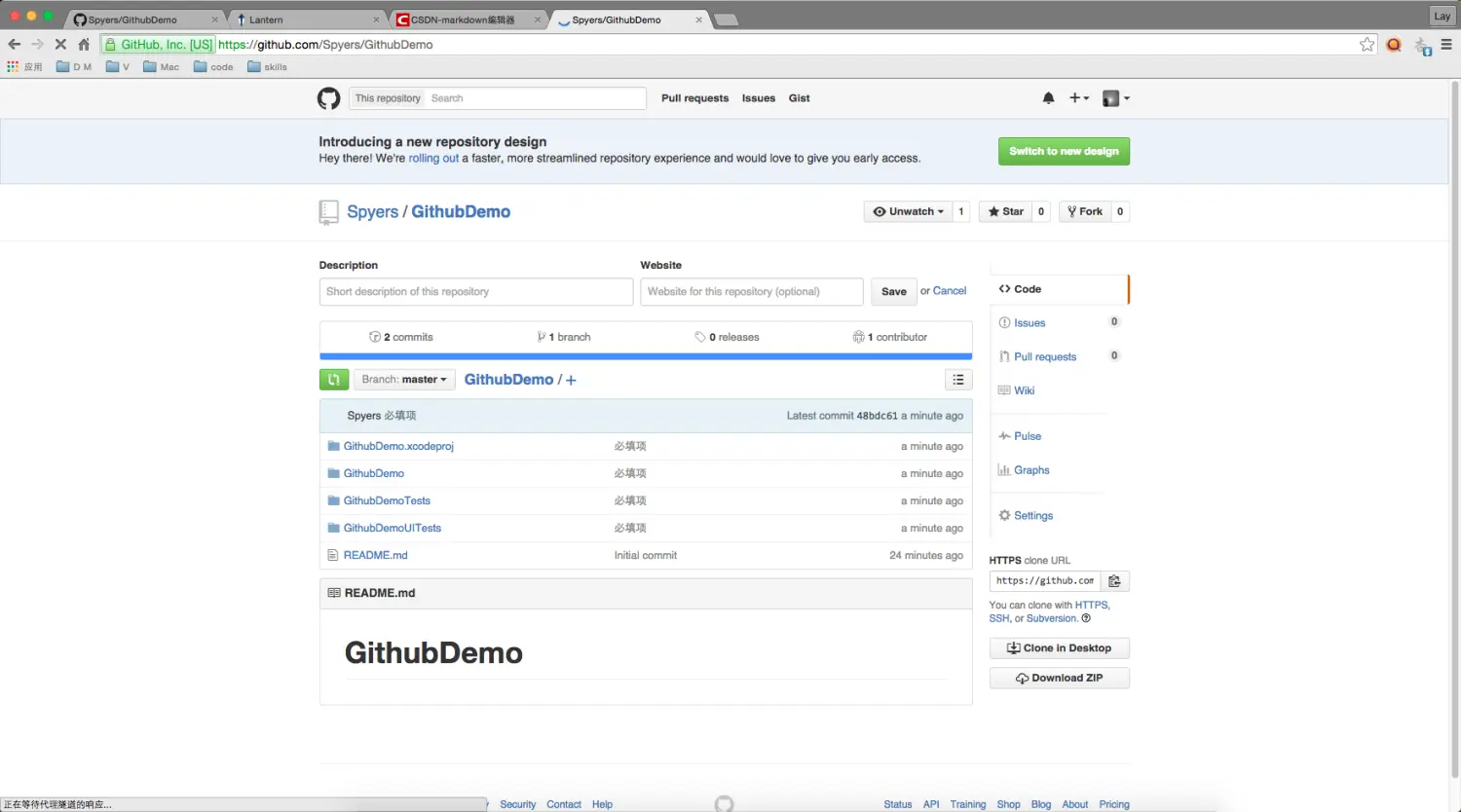The image size is (1461, 812).
Task: Focus the repository Search field
Action: 536,98
